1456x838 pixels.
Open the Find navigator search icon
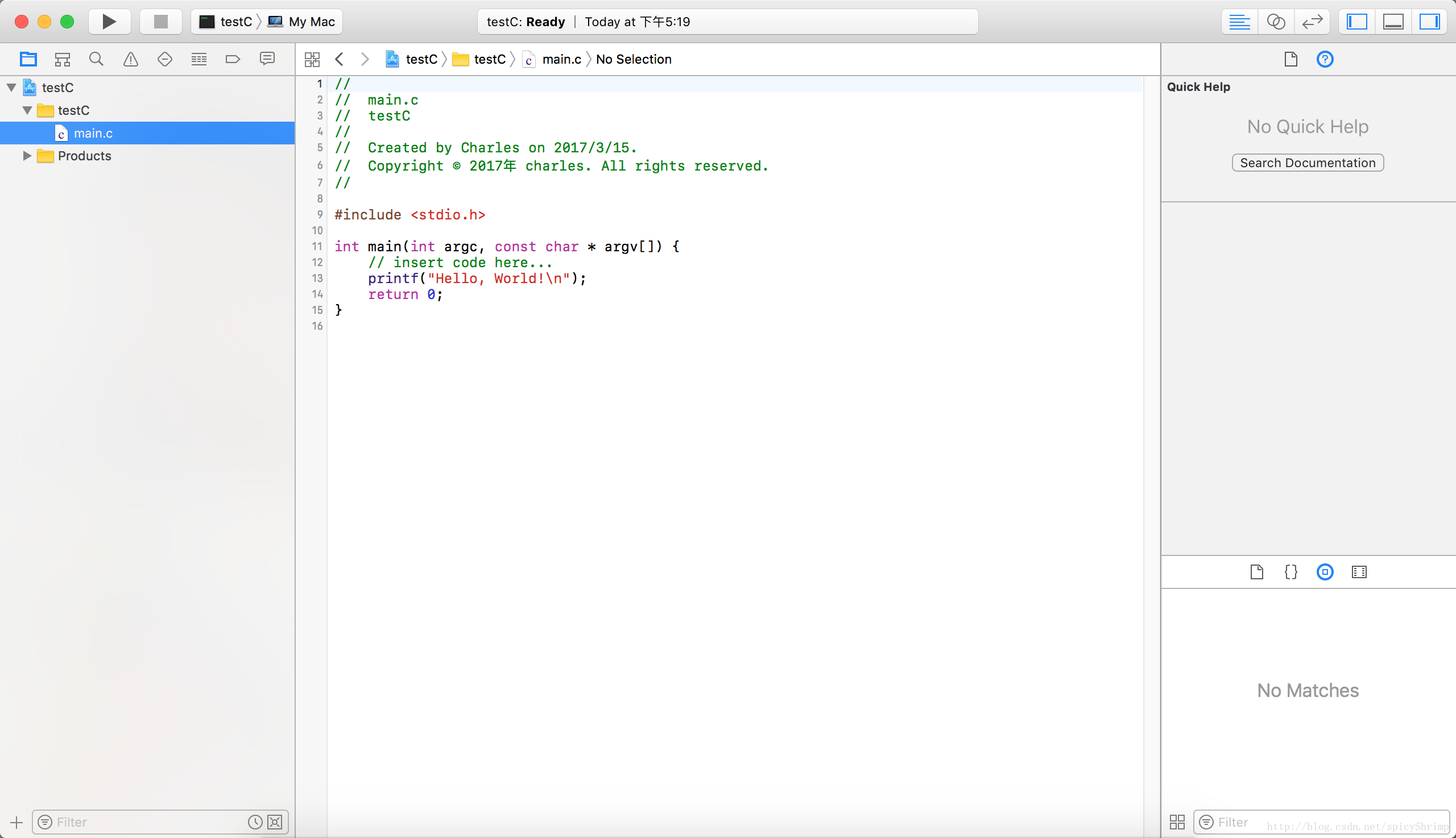pos(96,59)
